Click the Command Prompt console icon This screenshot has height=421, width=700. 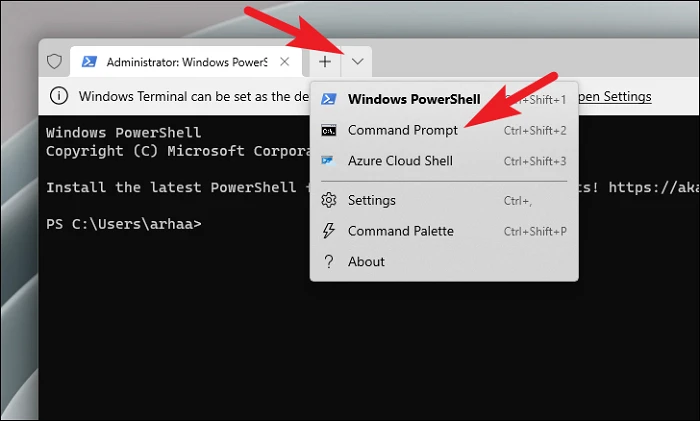pos(329,130)
